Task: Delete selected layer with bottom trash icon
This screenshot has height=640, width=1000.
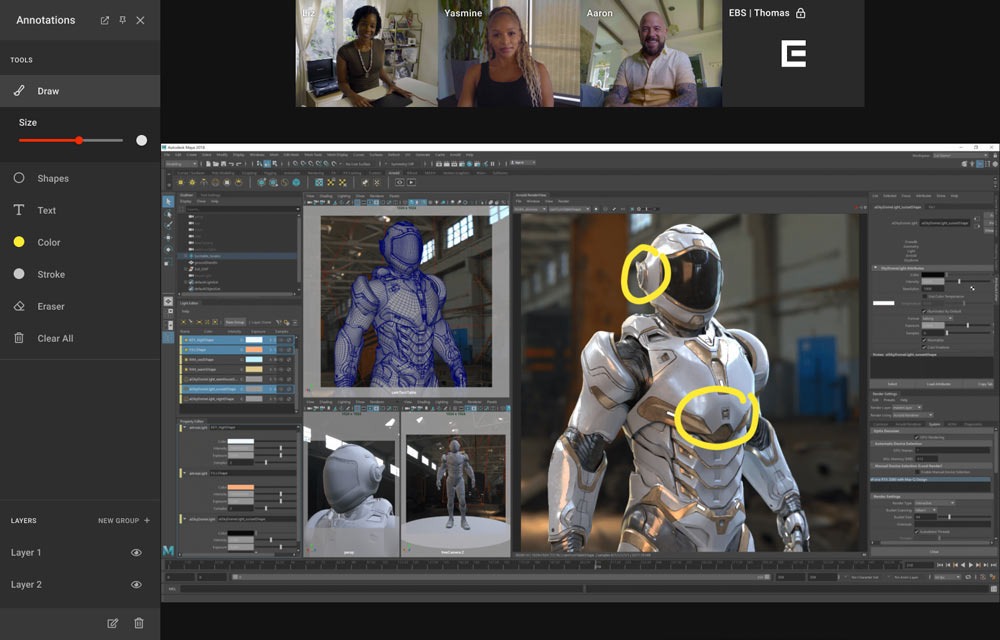Action: click(x=139, y=623)
